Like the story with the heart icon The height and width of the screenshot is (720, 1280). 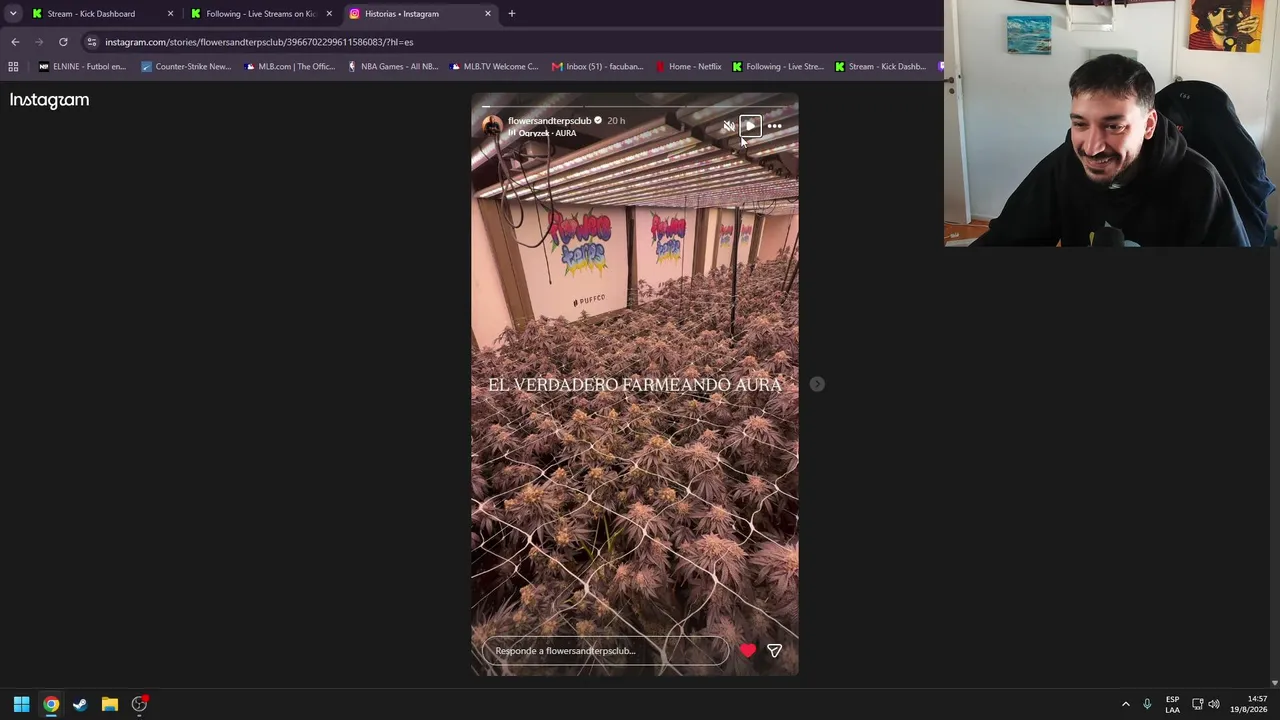[x=748, y=651]
